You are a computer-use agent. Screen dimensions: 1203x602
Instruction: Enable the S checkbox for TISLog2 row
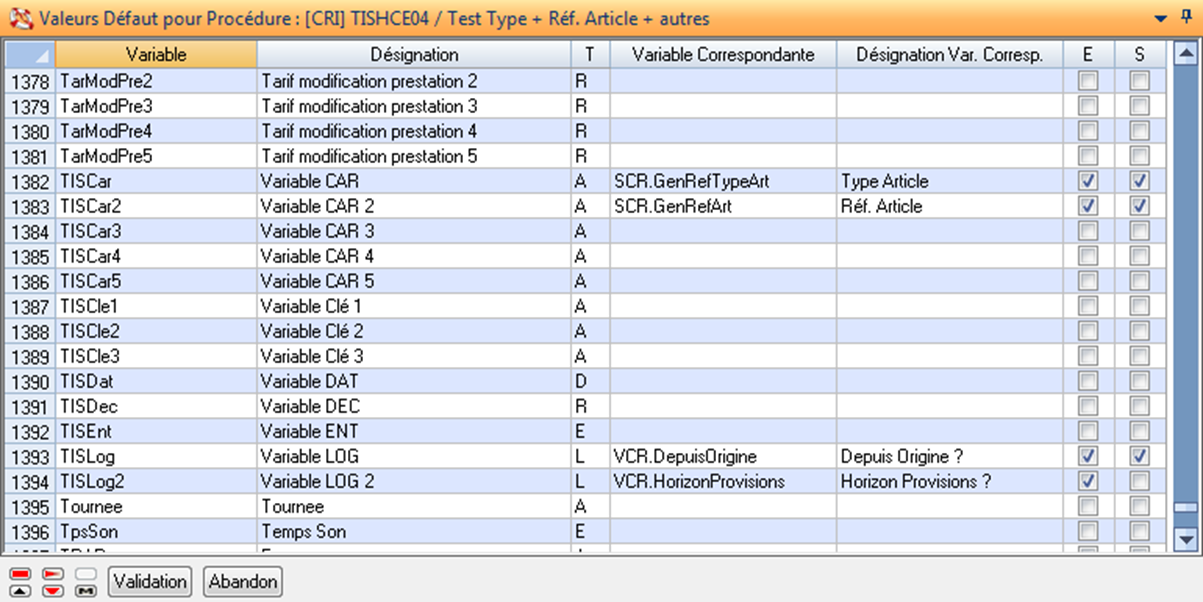pos(1139,481)
